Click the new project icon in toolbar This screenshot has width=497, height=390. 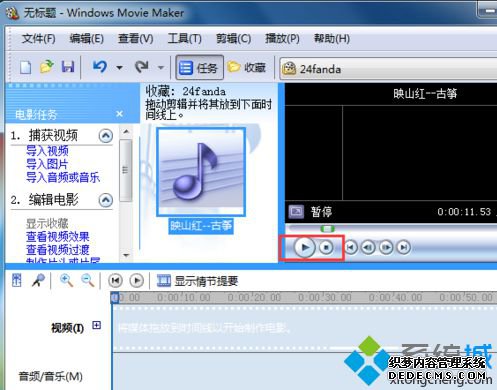[x=25, y=67]
